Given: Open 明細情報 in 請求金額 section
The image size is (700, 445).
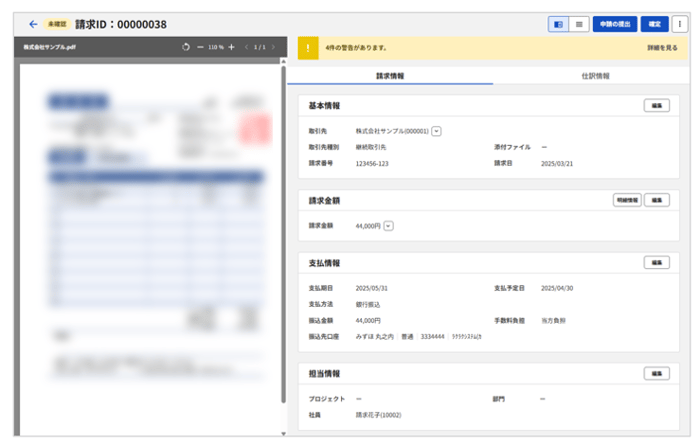Looking at the screenshot, I should (x=626, y=200).
